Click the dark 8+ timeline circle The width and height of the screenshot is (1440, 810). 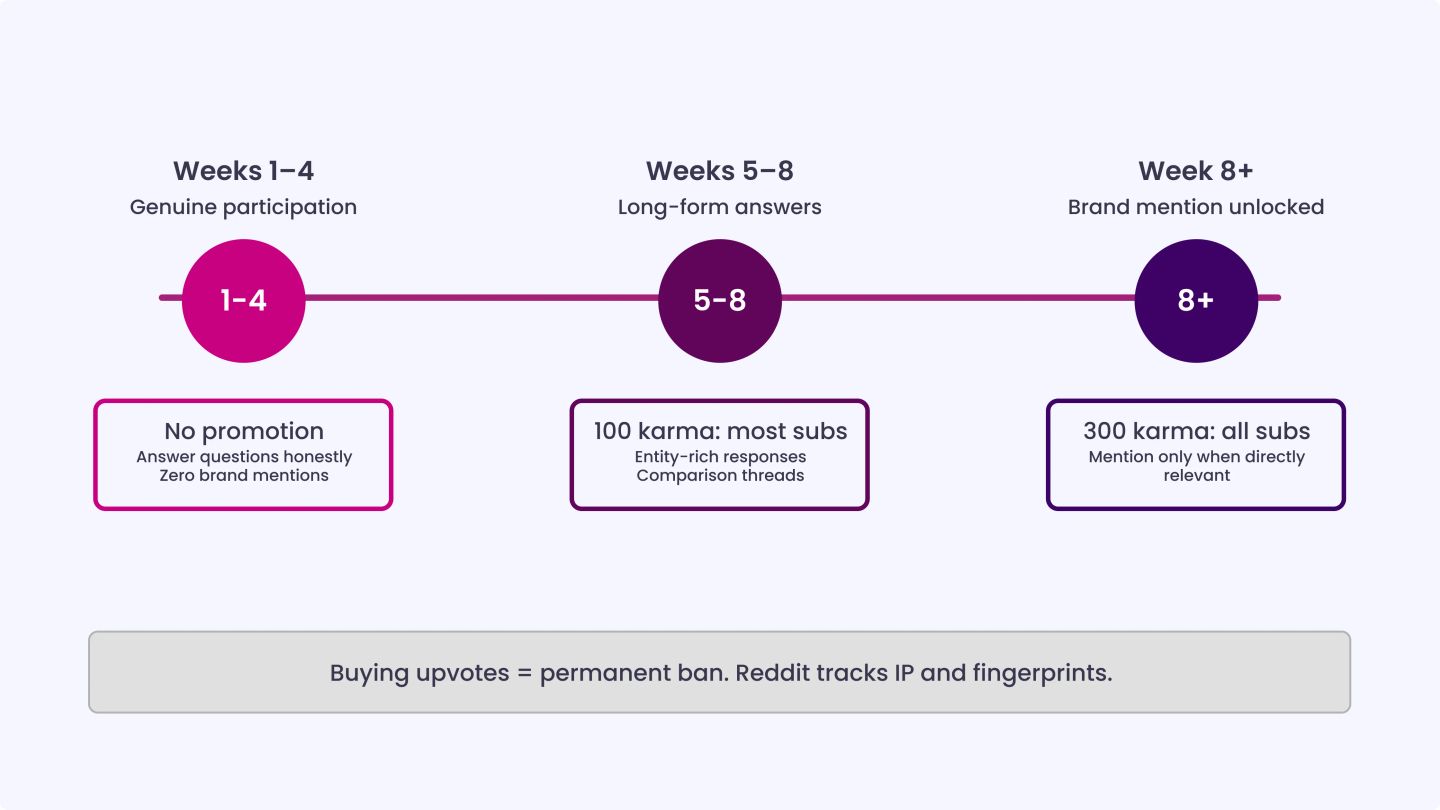[1196, 298]
